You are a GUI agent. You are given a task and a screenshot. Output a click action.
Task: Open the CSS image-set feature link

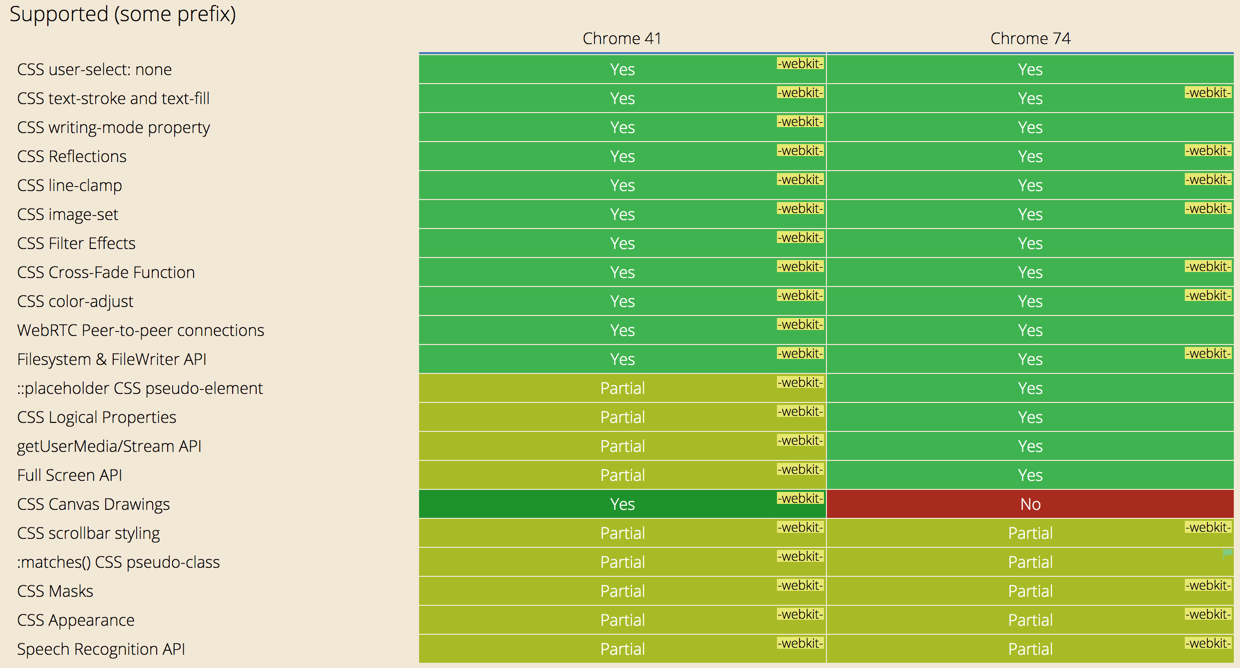[67, 215]
